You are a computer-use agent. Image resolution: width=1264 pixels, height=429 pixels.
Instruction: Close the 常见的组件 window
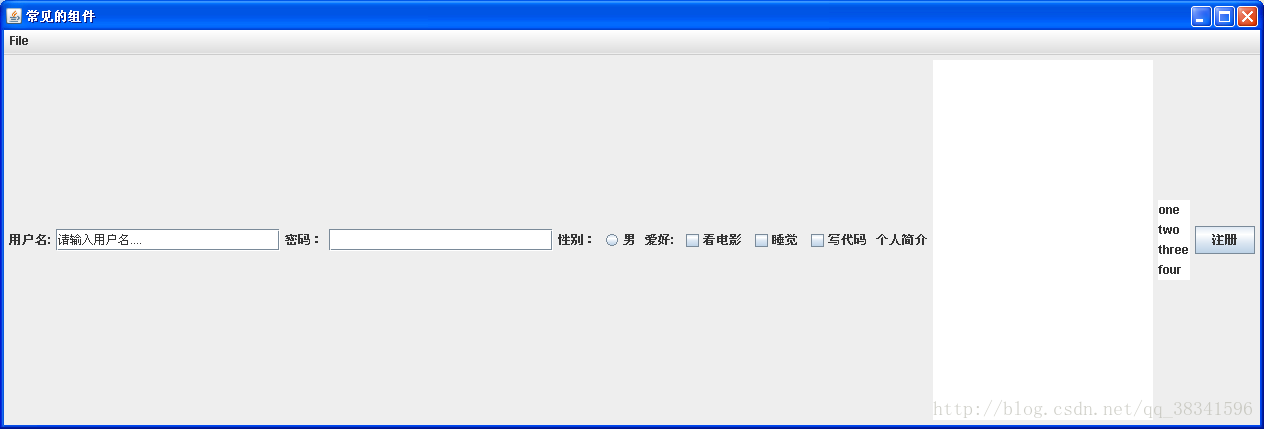1247,16
